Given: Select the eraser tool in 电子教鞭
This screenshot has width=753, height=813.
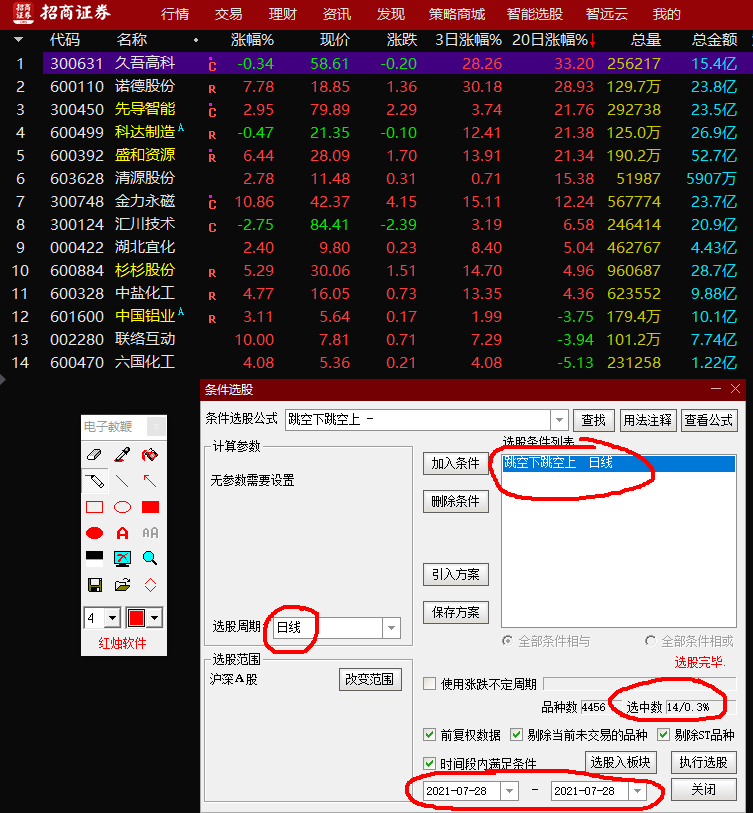Looking at the screenshot, I should (x=94, y=455).
